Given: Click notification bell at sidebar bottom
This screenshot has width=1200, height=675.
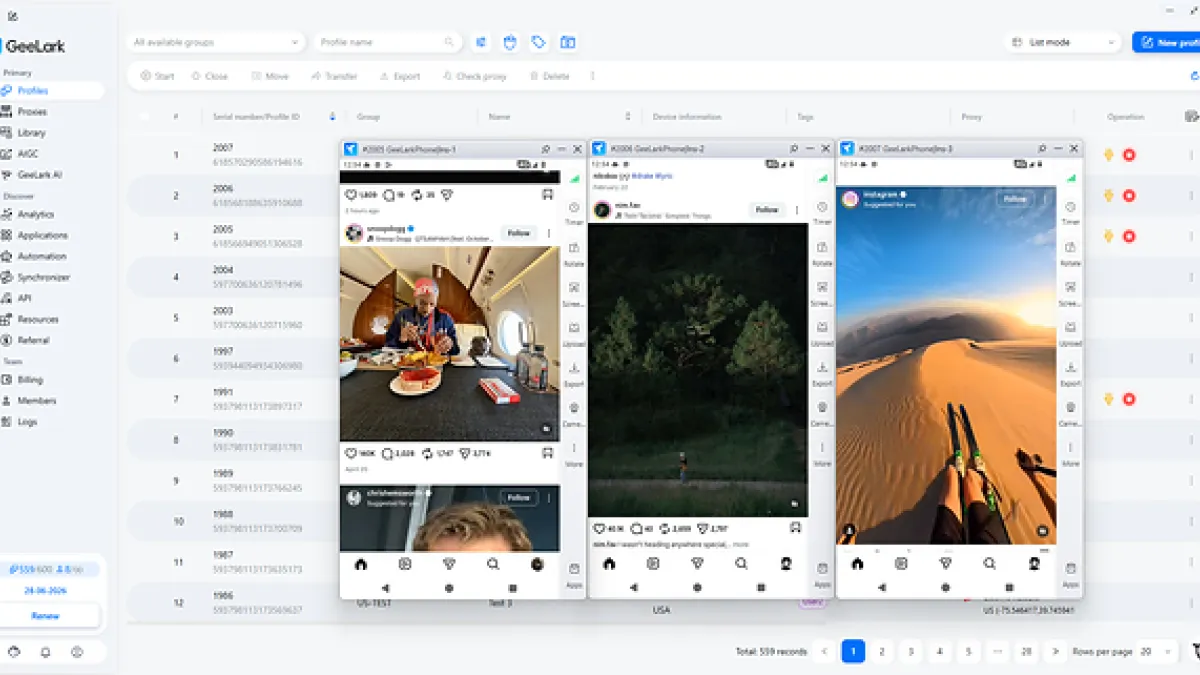Looking at the screenshot, I should tap(45, 652).
